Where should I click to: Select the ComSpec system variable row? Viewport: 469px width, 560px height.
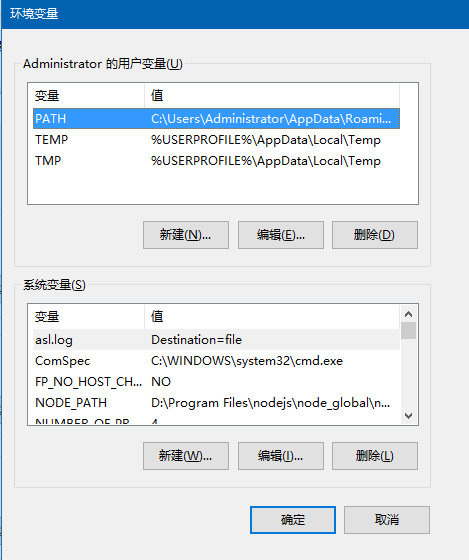(x=216, y=361)
